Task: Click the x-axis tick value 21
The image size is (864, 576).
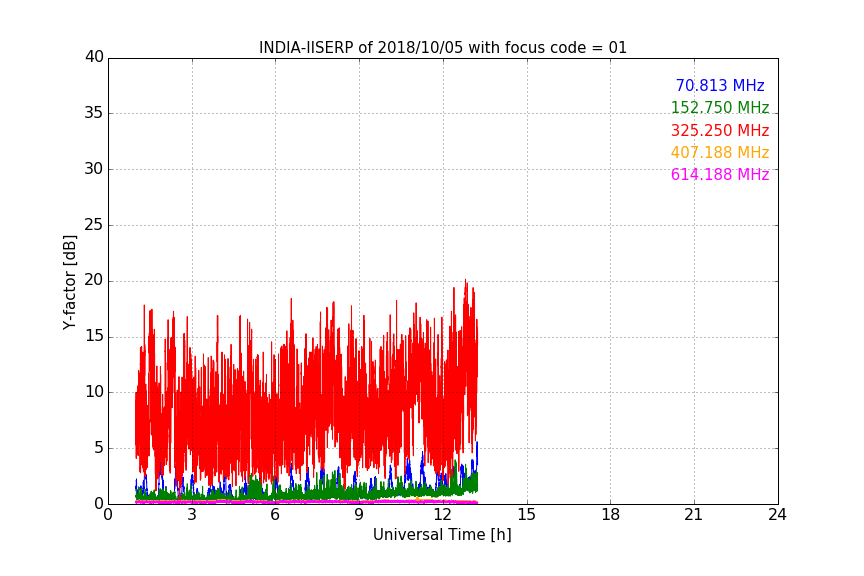Action: (x=694, y=515)
